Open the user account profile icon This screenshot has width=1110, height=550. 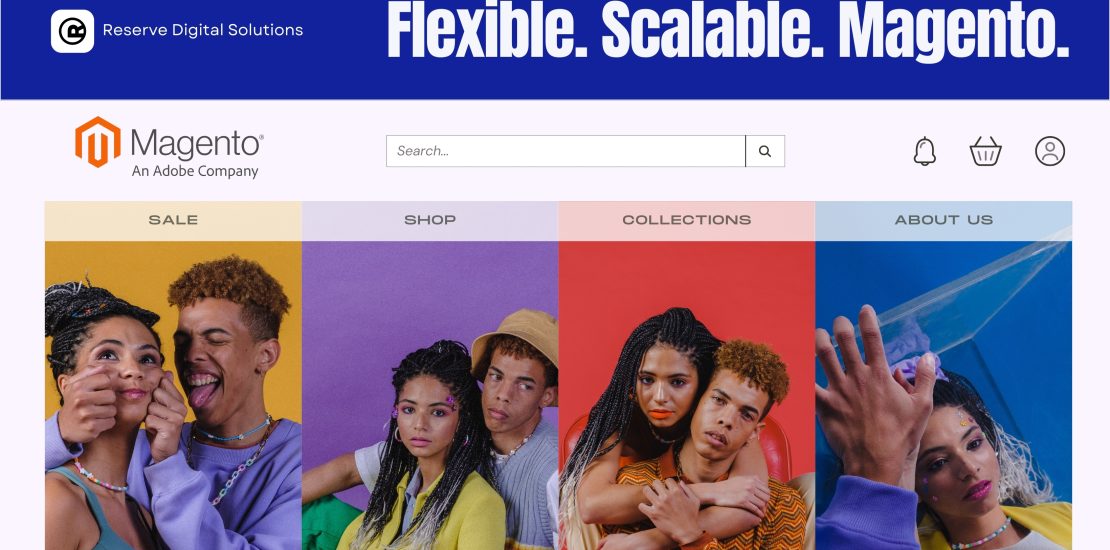point(1050,151)
